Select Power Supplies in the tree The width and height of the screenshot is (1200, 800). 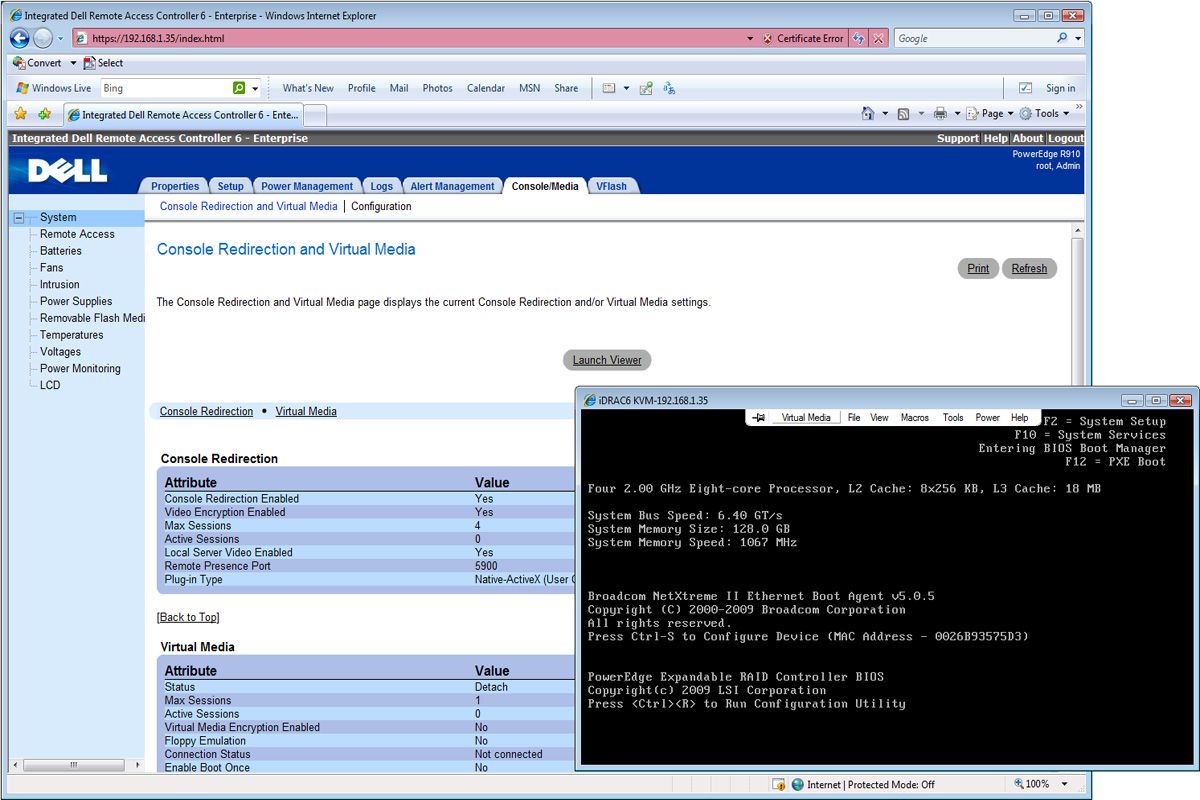pos(76,301)
